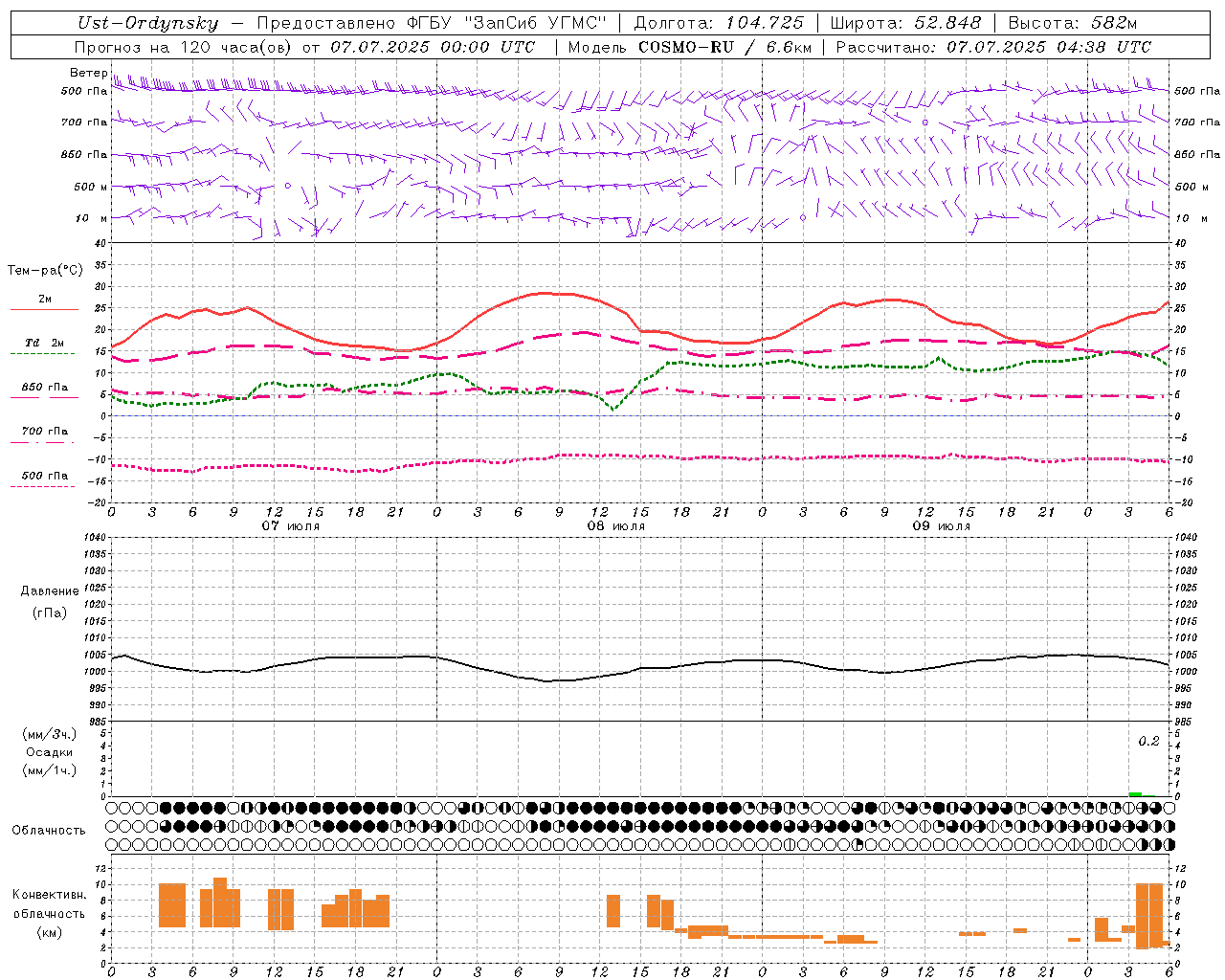The width and height of the screenshot is (1225, 980).
Task: Click the 'Высота: 582м' elevation text
Action: tap(1073, 23)
